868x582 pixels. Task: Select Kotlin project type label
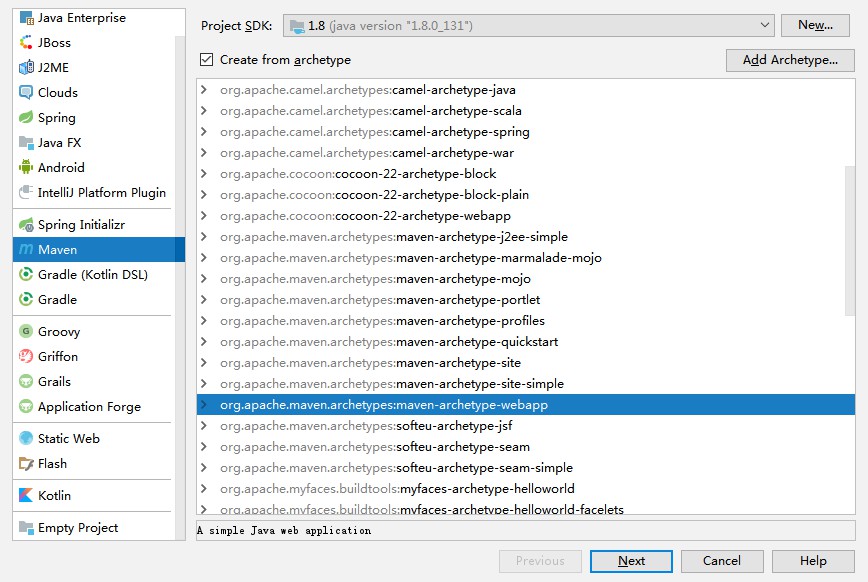(x=54, y=495)
